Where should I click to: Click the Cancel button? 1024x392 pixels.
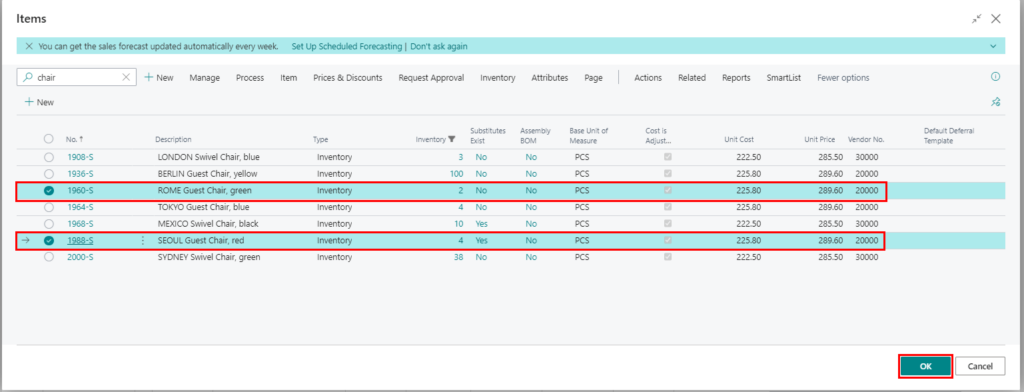[x=980, y=367]
